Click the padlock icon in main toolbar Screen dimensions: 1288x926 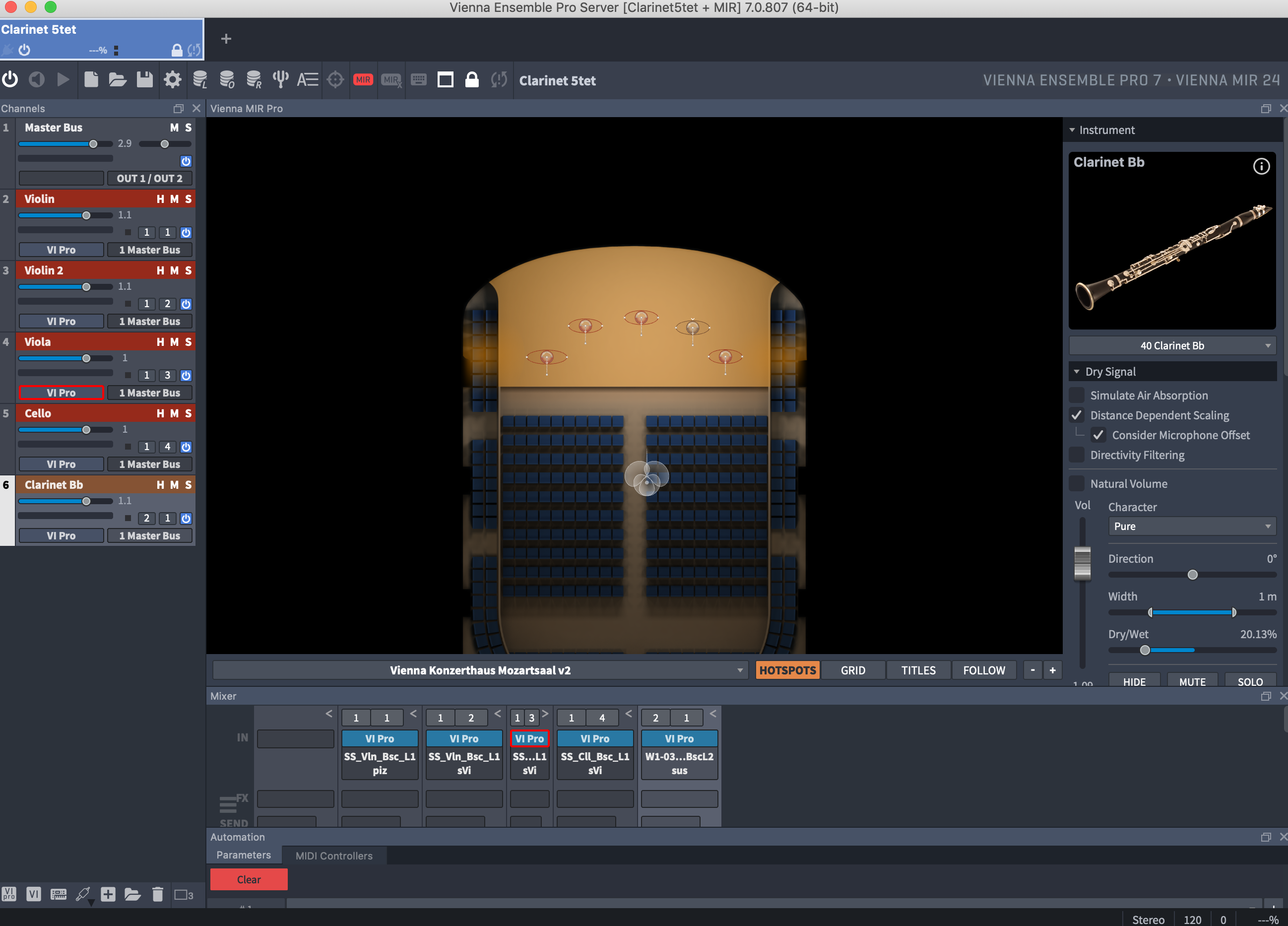[x=472, y=79]
